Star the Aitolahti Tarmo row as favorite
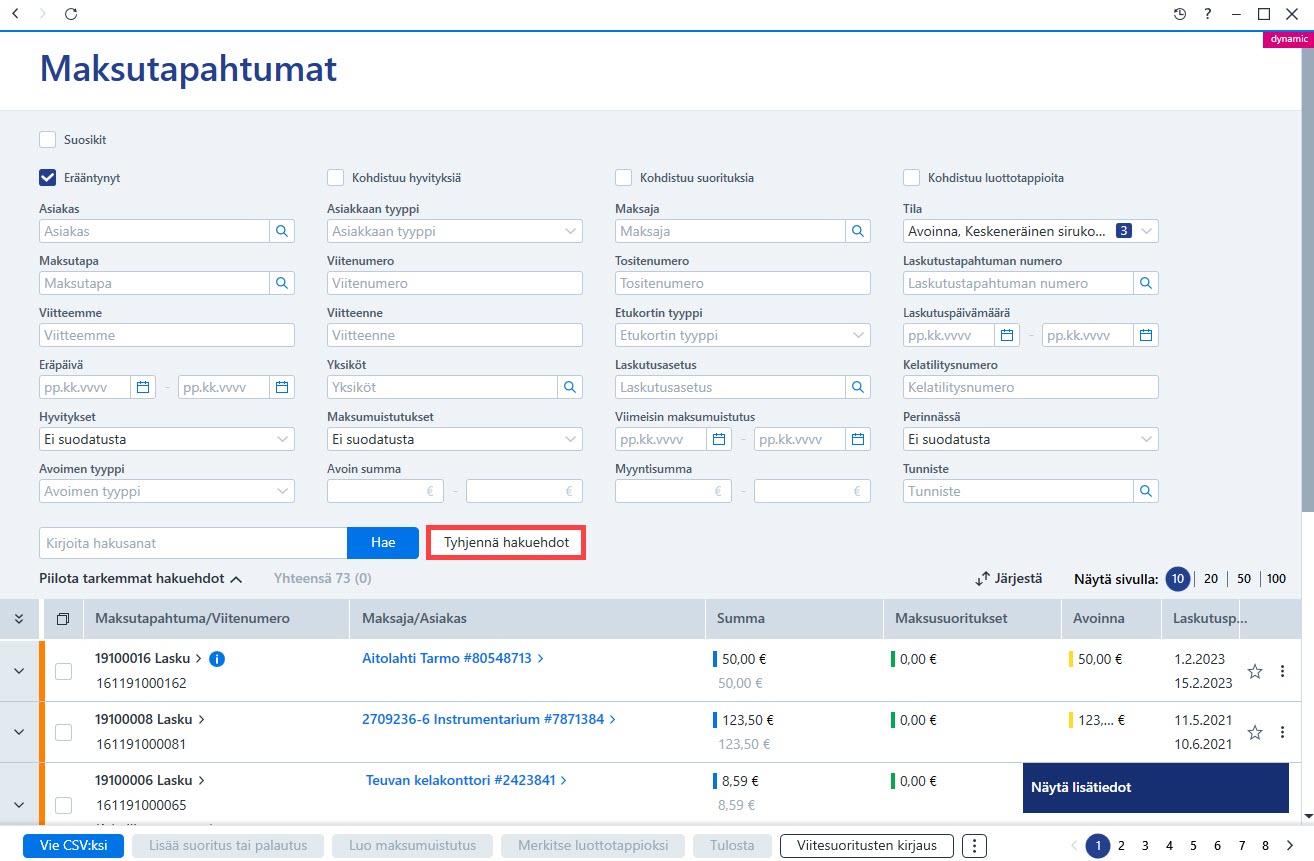 (1255, 671)
